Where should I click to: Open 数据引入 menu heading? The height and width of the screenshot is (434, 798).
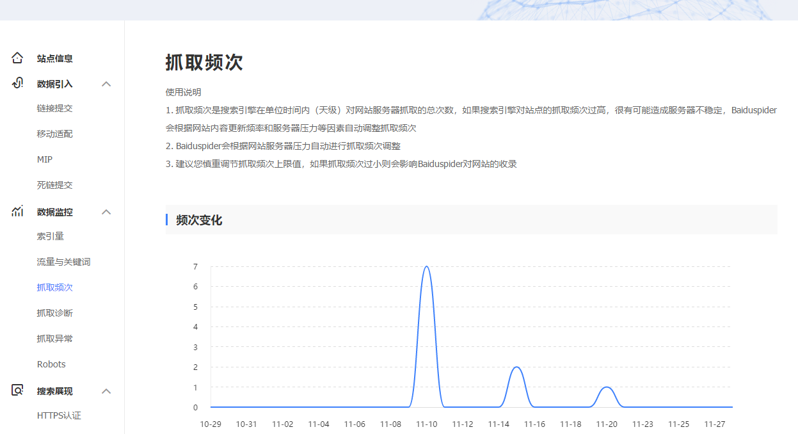(54, 84)
